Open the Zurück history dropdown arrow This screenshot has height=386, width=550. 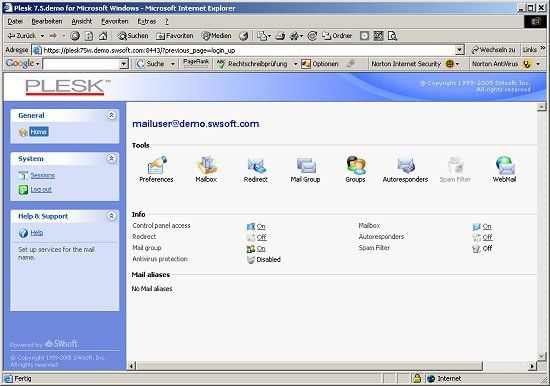[42, 36]
